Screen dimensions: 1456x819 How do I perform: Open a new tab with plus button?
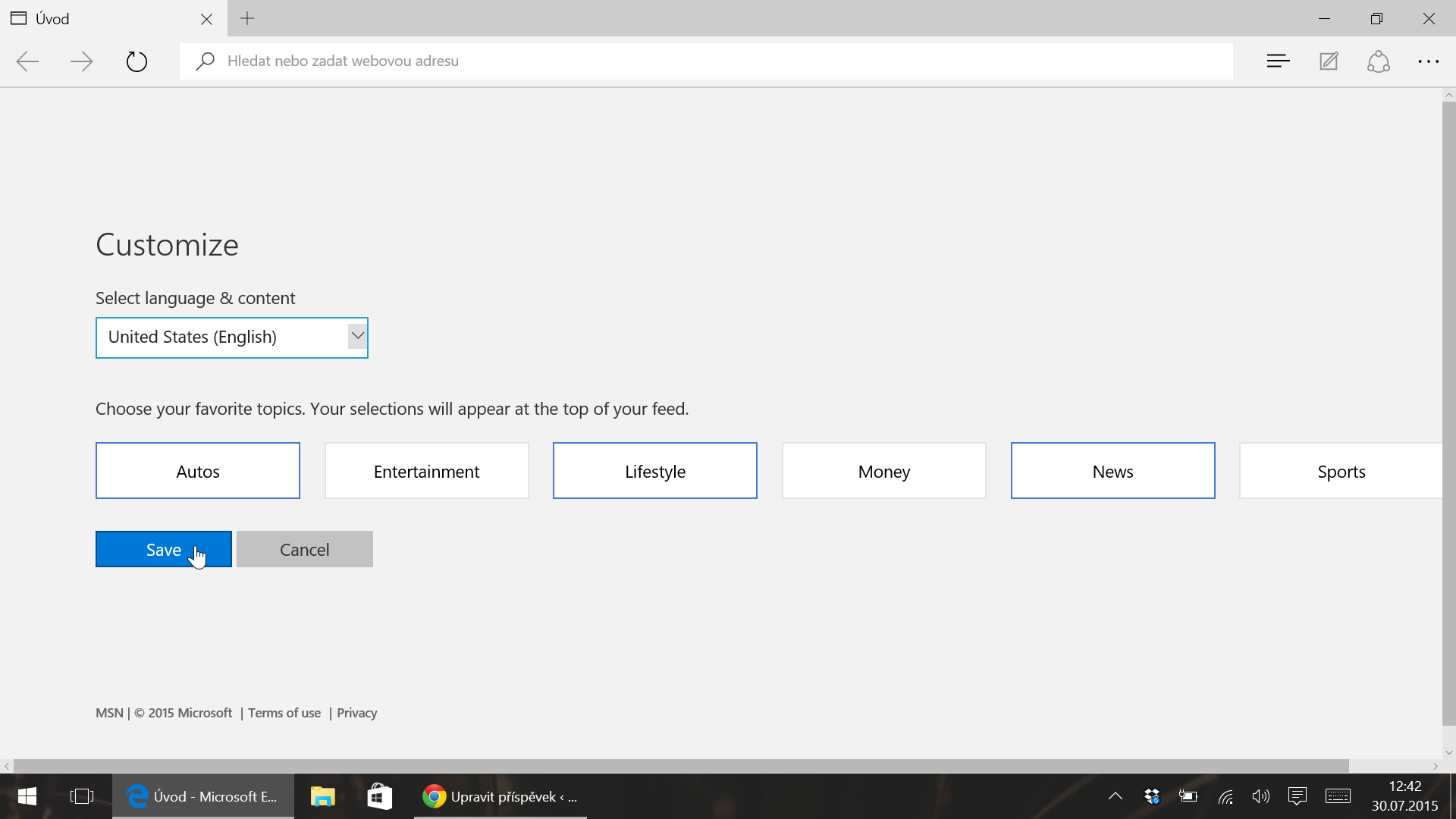[x=247, y=19]
